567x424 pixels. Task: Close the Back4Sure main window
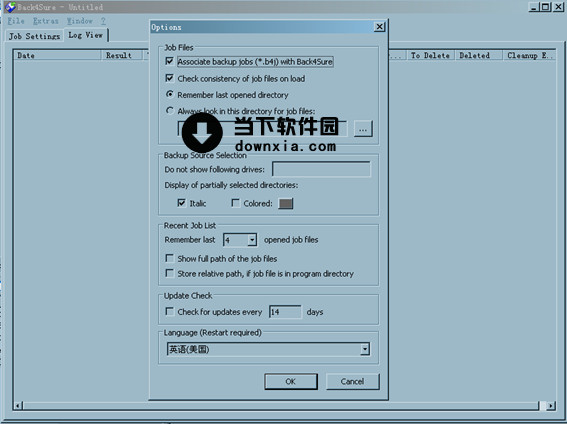558,7
